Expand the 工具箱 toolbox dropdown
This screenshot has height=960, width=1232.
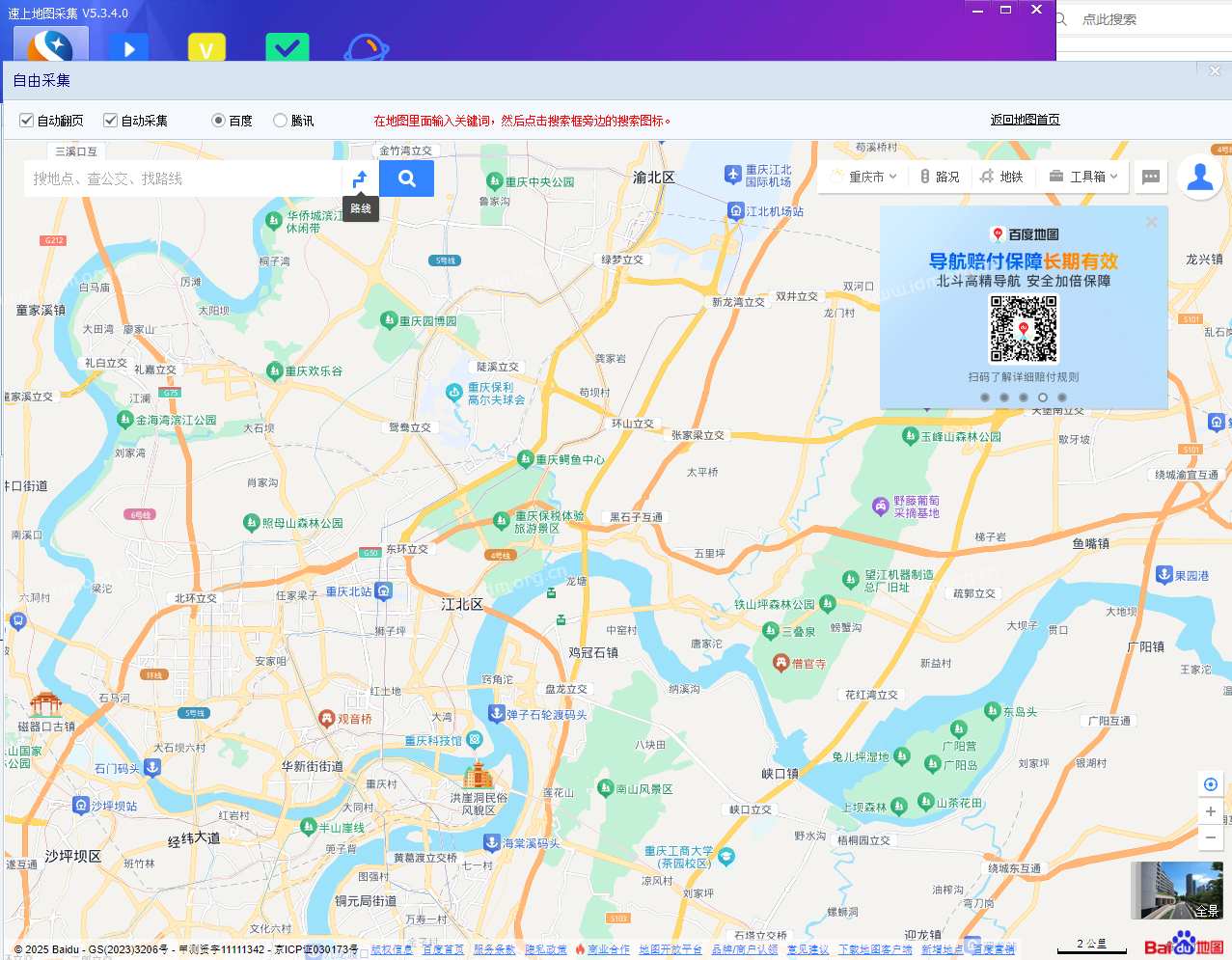pos(1083,177)
